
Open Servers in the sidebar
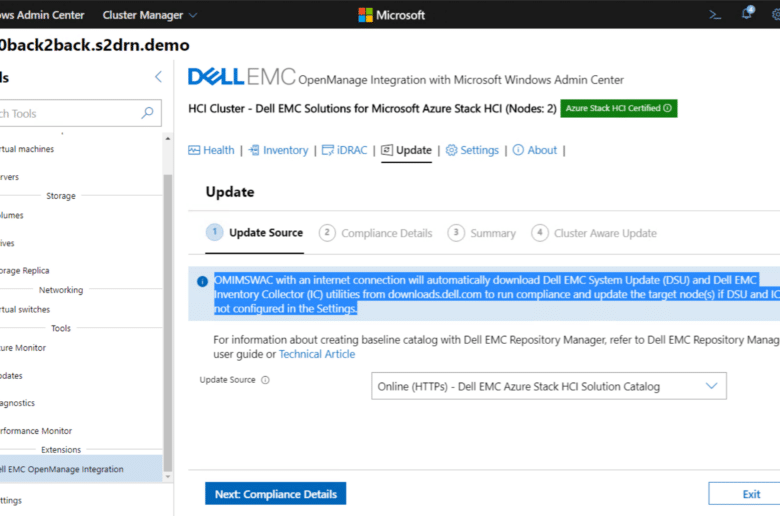(x=9, y=177)
